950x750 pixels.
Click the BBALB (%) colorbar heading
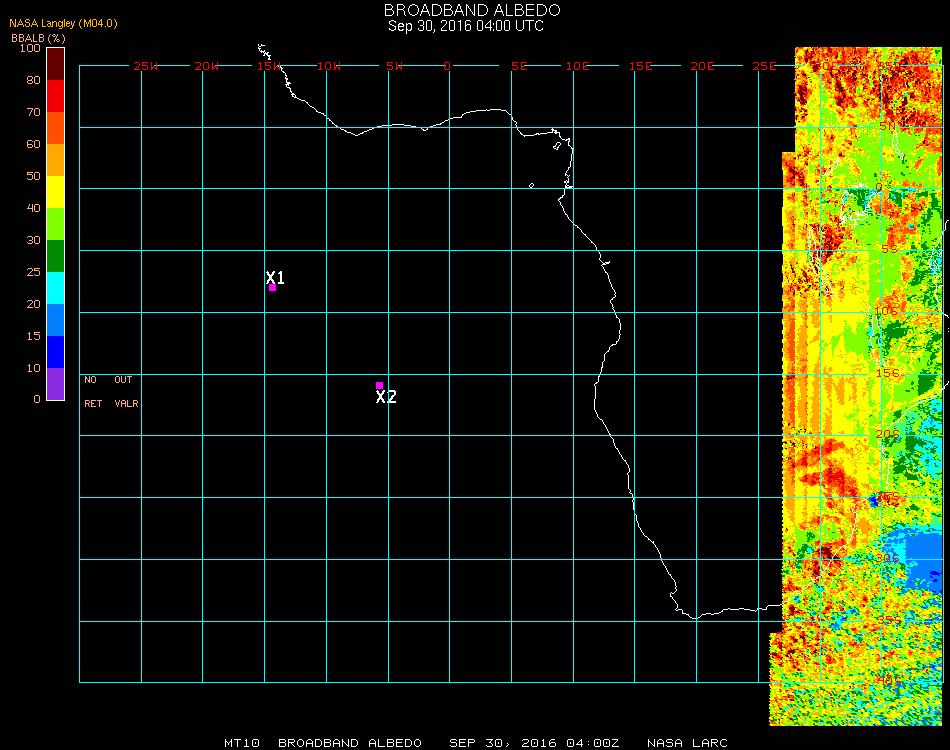coord(38,37)
